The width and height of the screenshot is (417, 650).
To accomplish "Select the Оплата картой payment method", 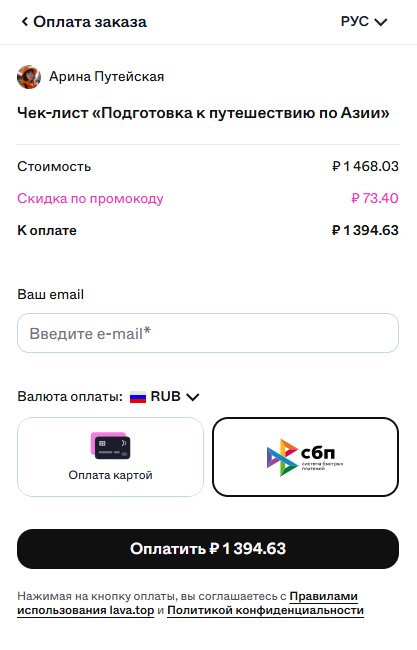I will coord(110,457).
